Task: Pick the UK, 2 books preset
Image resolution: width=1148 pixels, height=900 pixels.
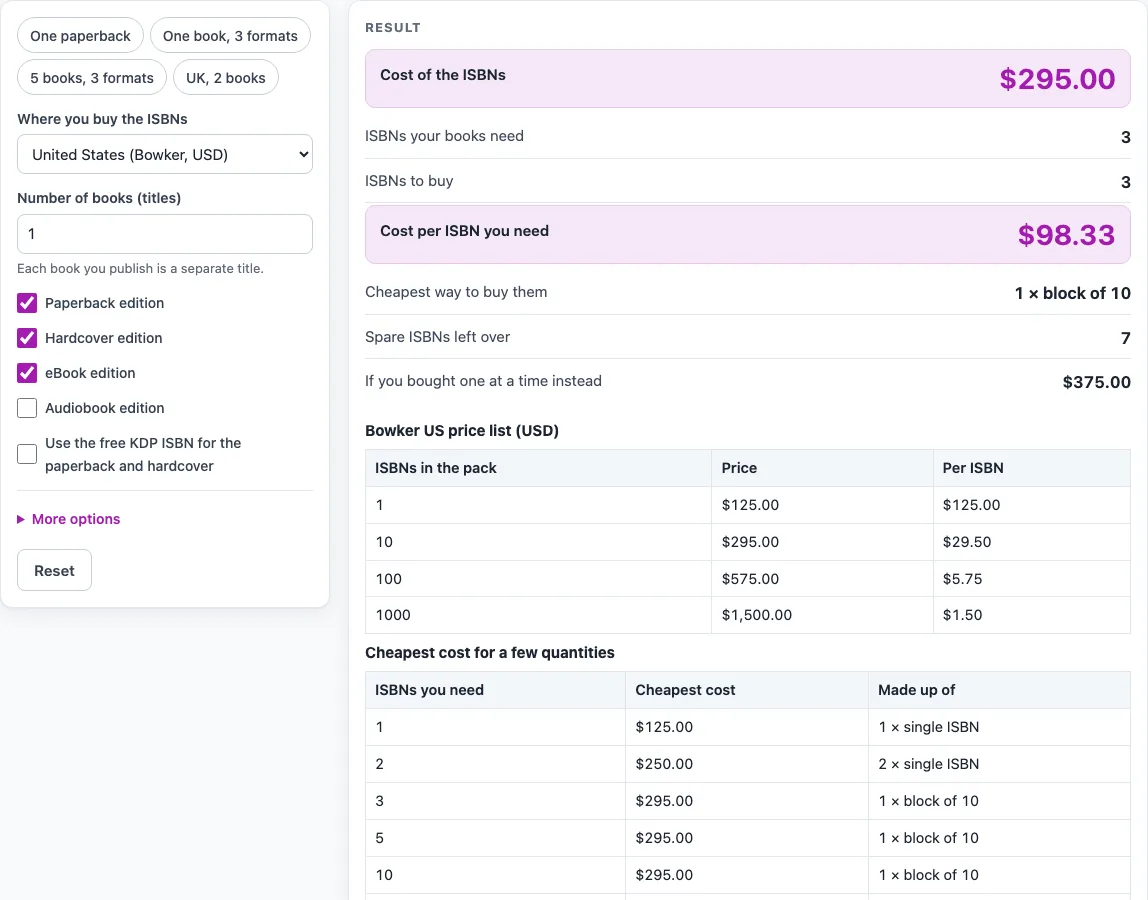Action: pyautogui.click(x=226, y=77)
